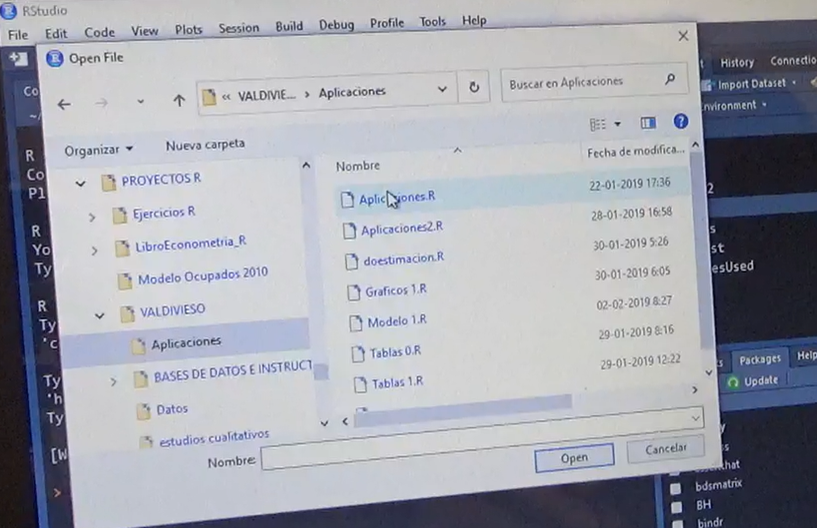
Task: Click the Open button
Action: (x=574, y=458)
